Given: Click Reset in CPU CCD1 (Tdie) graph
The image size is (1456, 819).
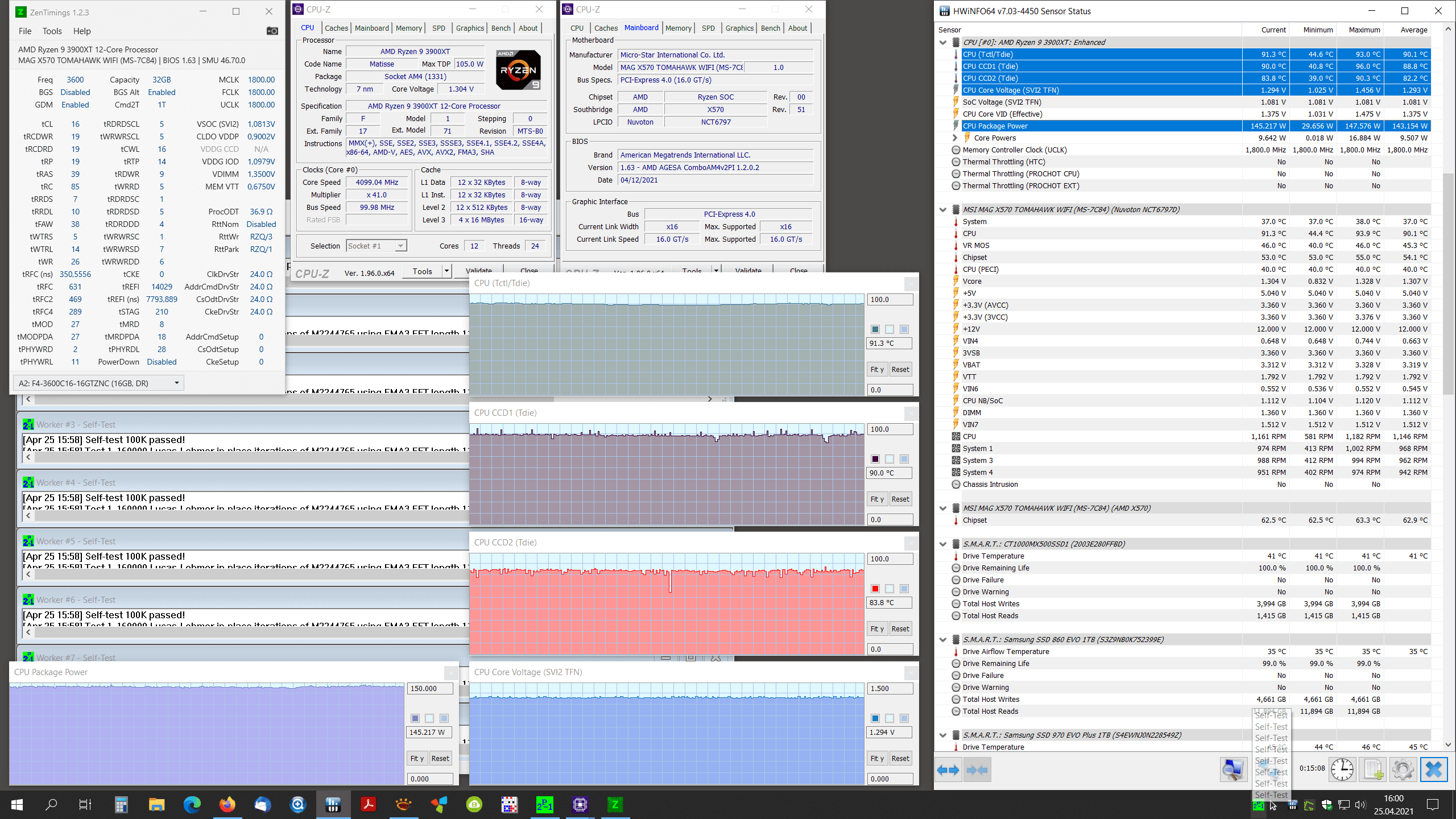Looking at the screenshot, I should click(x=900, y=499).
